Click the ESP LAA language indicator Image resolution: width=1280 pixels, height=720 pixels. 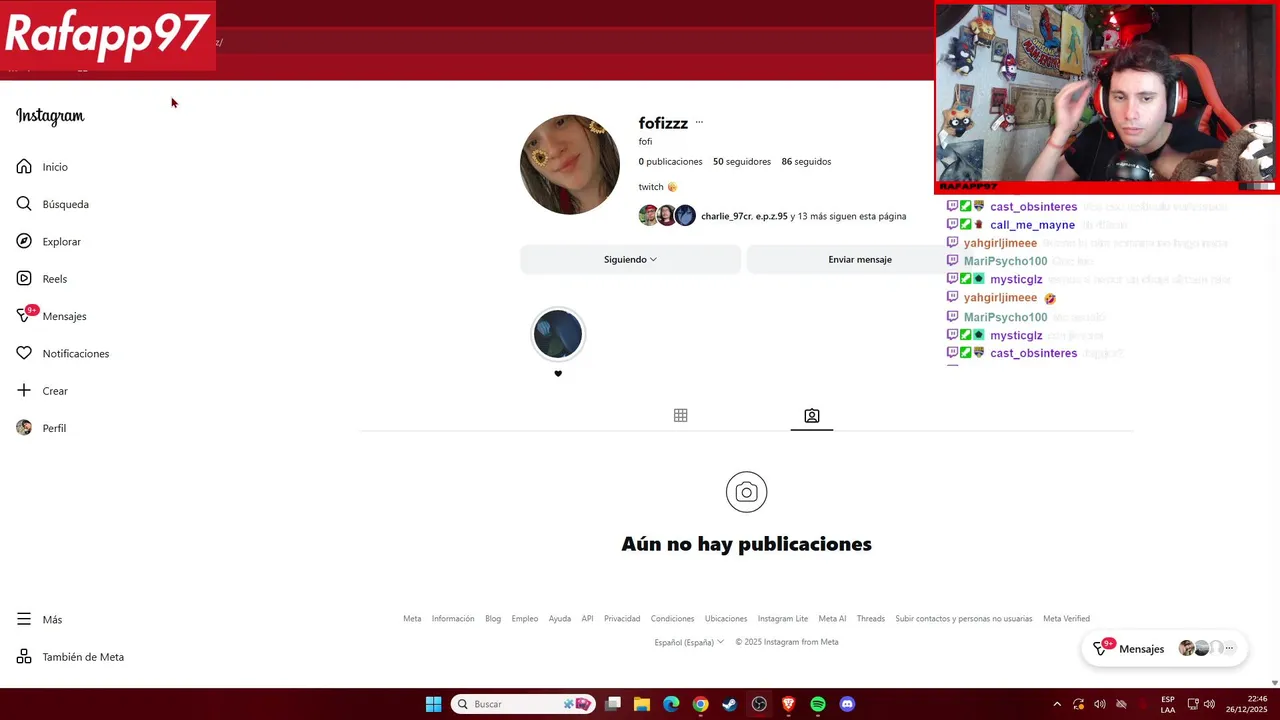(1168, 704)
